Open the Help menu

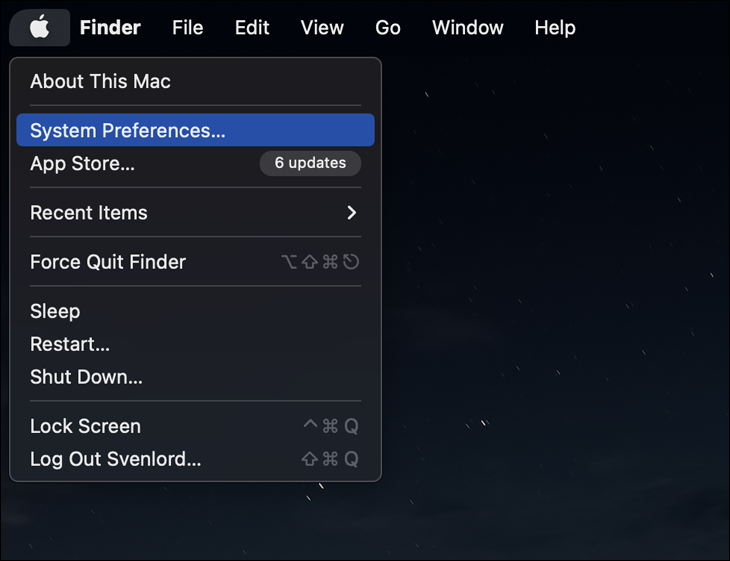click(555, 28)
